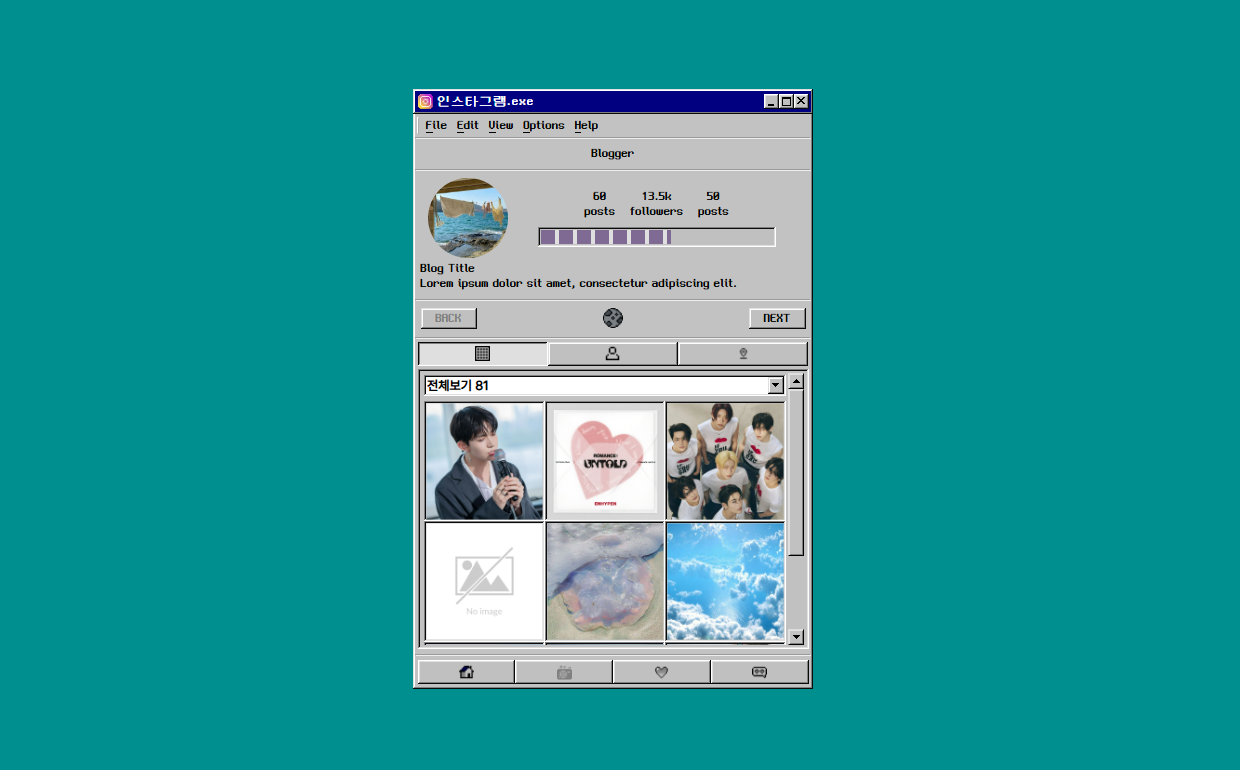Image resolution: width=1240 pixels, height=770 pixels.
Task: Click the round globe icon between Back and Next
Action: pos(613,318)
